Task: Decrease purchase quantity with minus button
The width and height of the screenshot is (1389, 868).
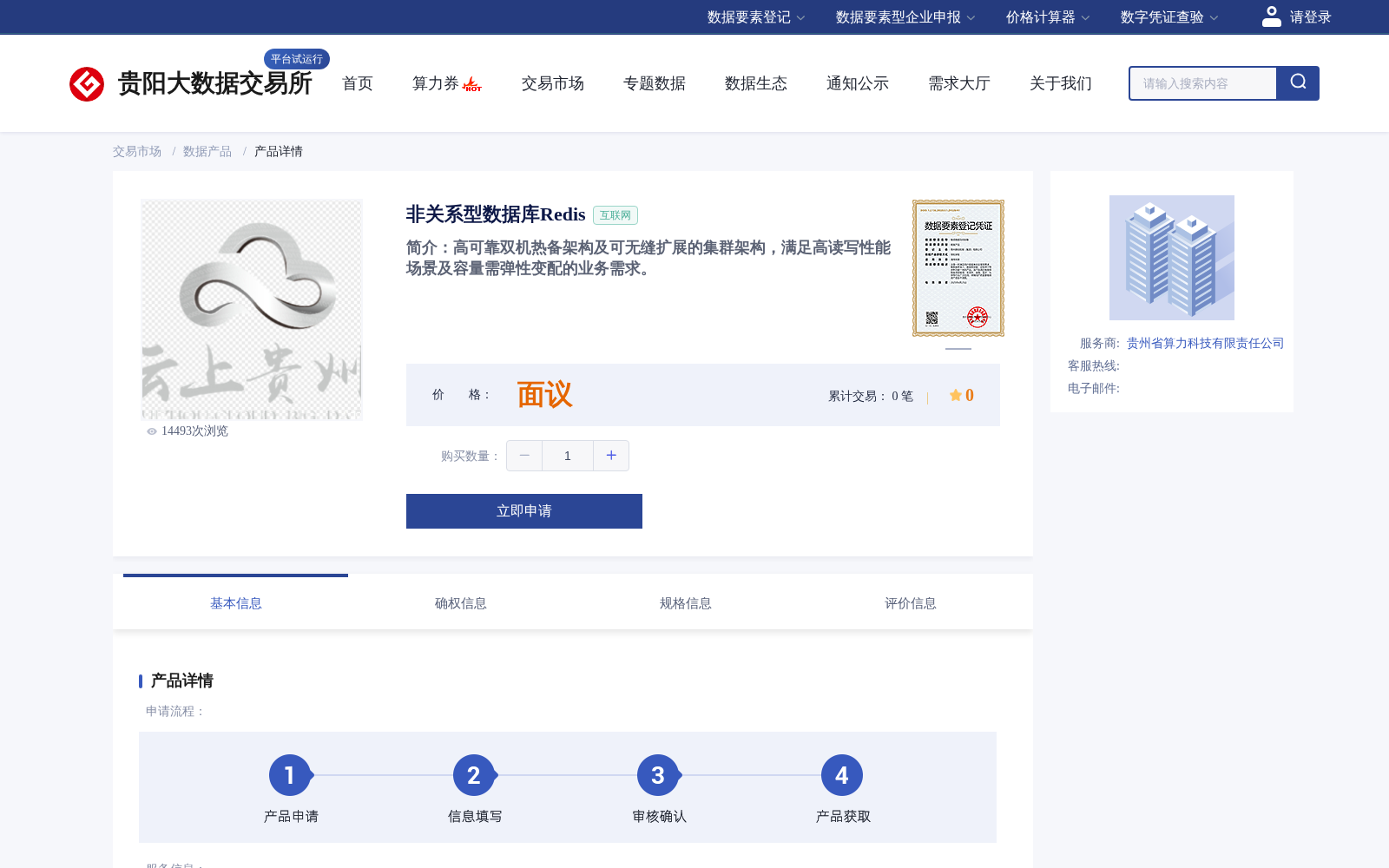Action: point(524,456)
